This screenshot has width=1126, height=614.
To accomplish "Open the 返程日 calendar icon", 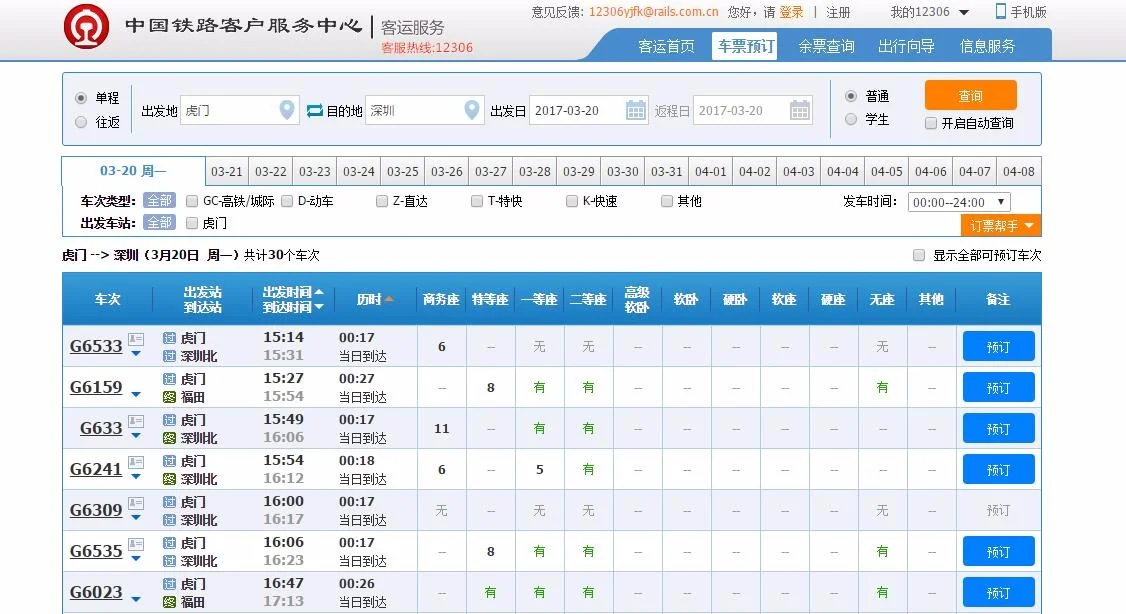I will click(x=798, y=110).
